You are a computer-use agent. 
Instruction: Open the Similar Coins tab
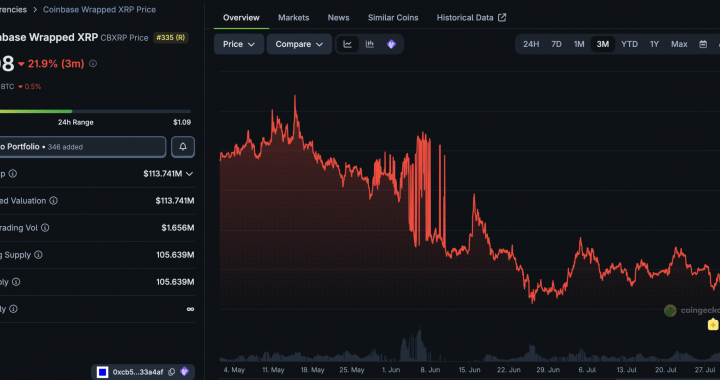click(x=393, y=17)
